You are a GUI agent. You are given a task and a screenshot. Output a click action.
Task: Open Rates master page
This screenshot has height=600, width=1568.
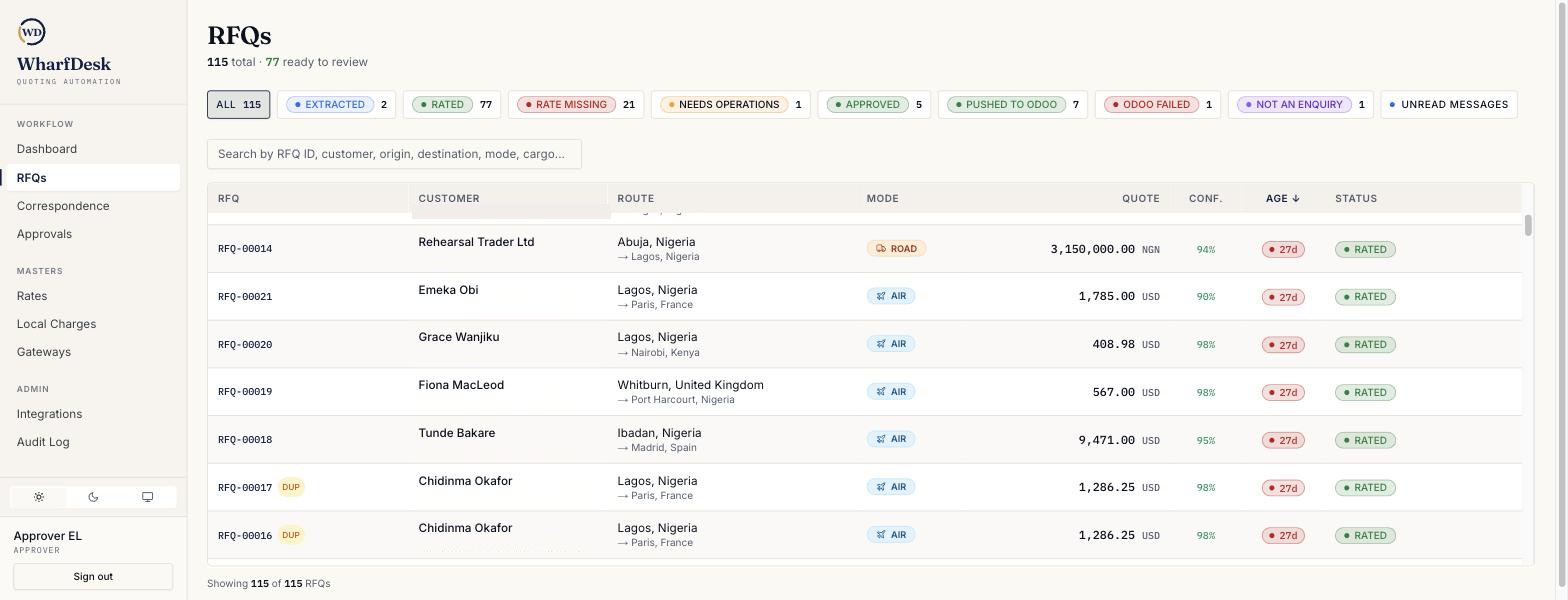coord(93,296)
